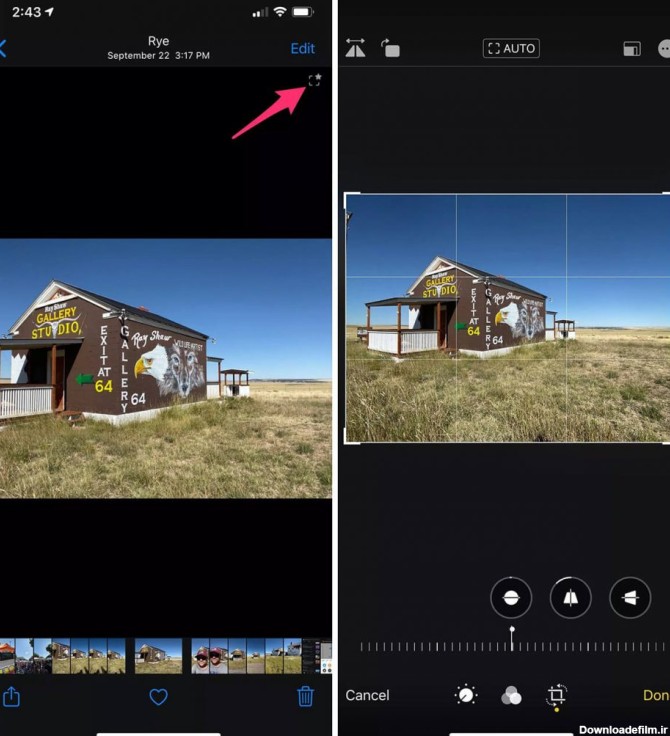Tap the straighten angle slider ruler
This screenshot has width=670, height=736.
tap(511, 647)
